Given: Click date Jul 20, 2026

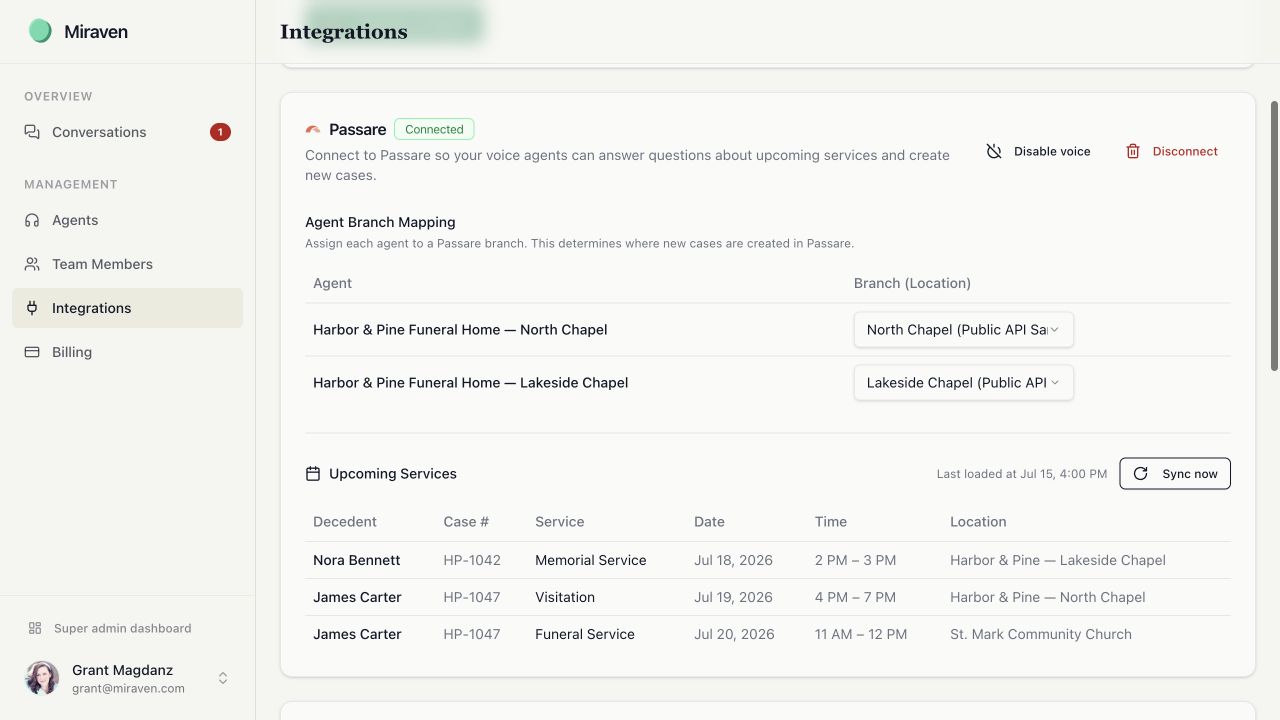Looking at the screenshot, I should pyautogui.click(x=733, y=634).
